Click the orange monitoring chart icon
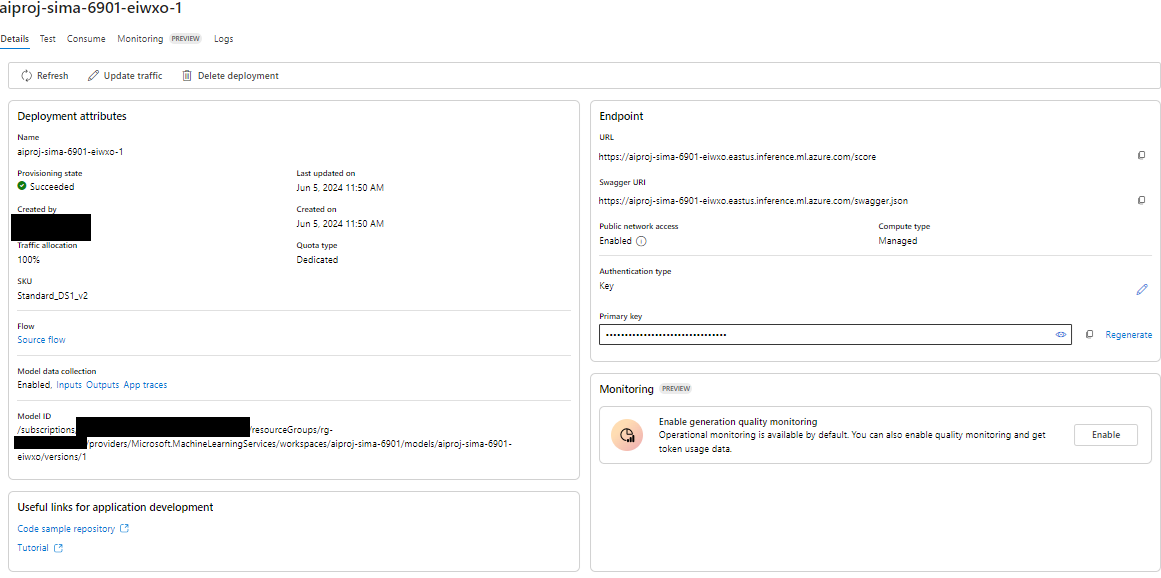 coord(627,434)
